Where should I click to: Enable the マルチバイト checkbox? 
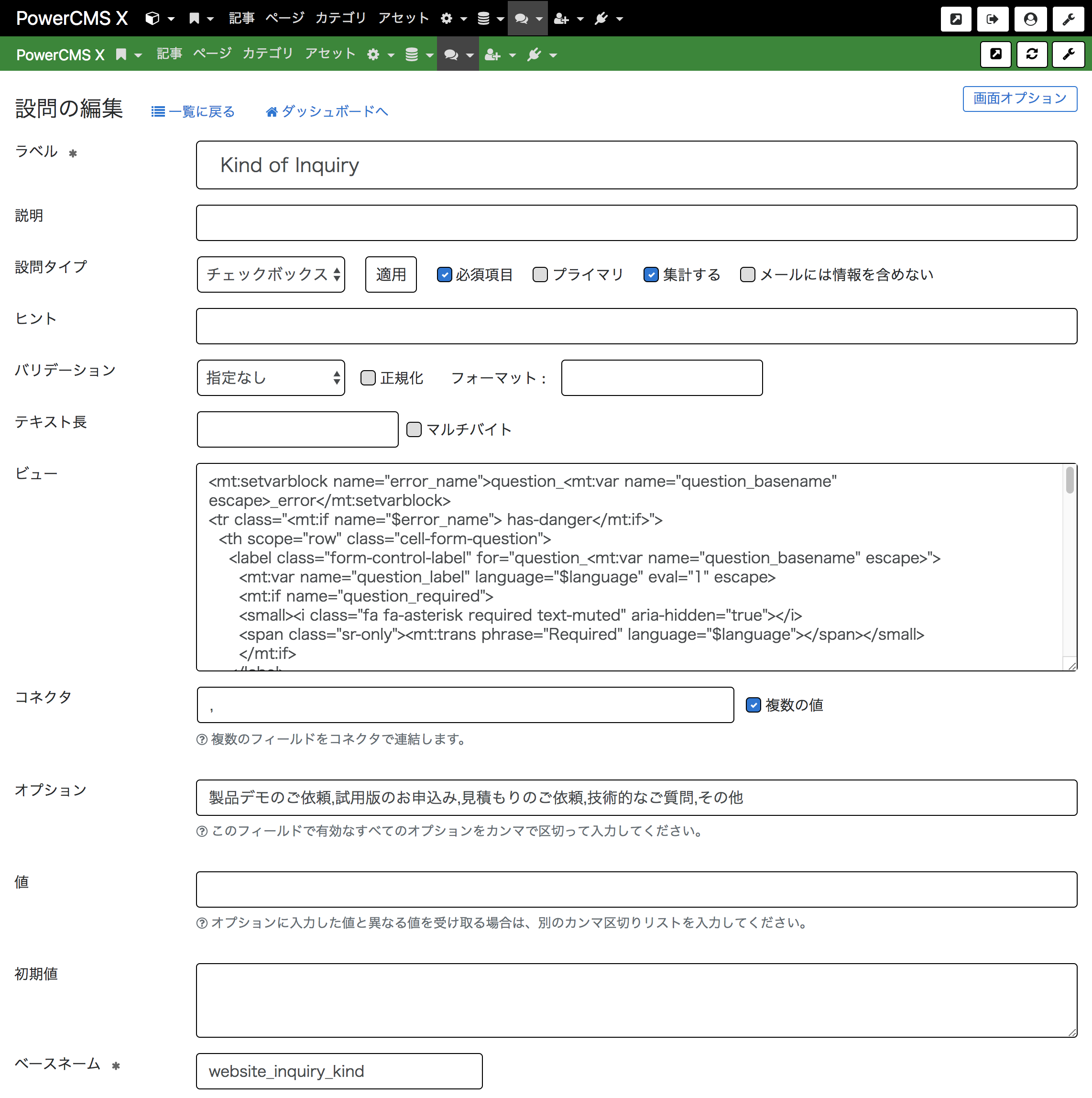[x=414, y=429]
